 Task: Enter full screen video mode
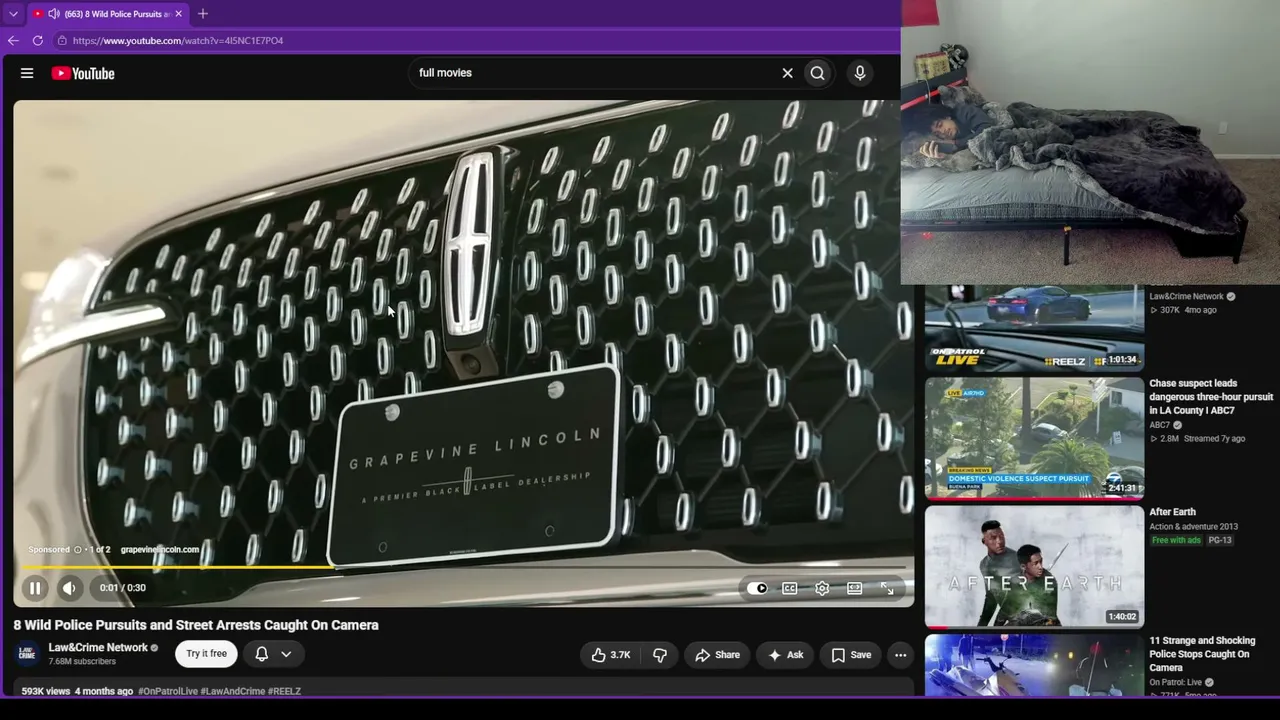tap(887, 588)
